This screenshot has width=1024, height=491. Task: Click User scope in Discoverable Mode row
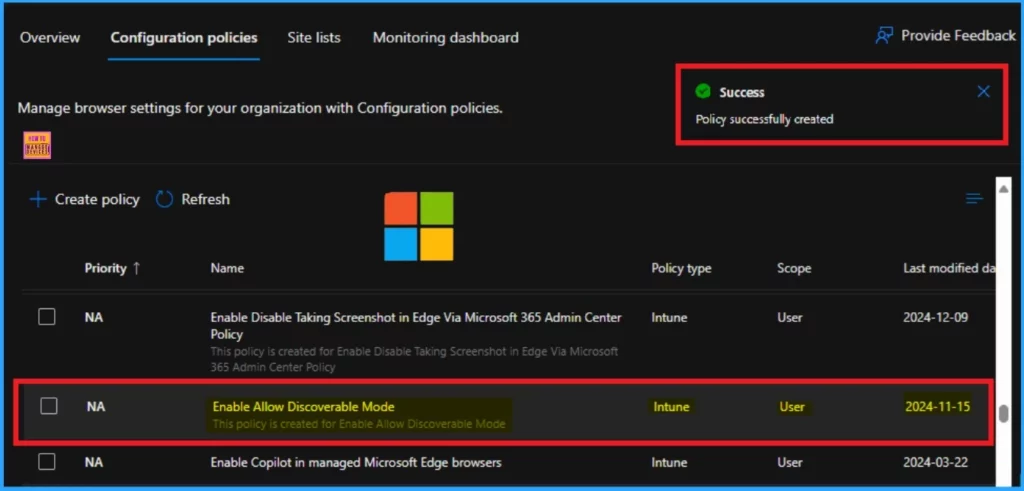tap(792, 407)
